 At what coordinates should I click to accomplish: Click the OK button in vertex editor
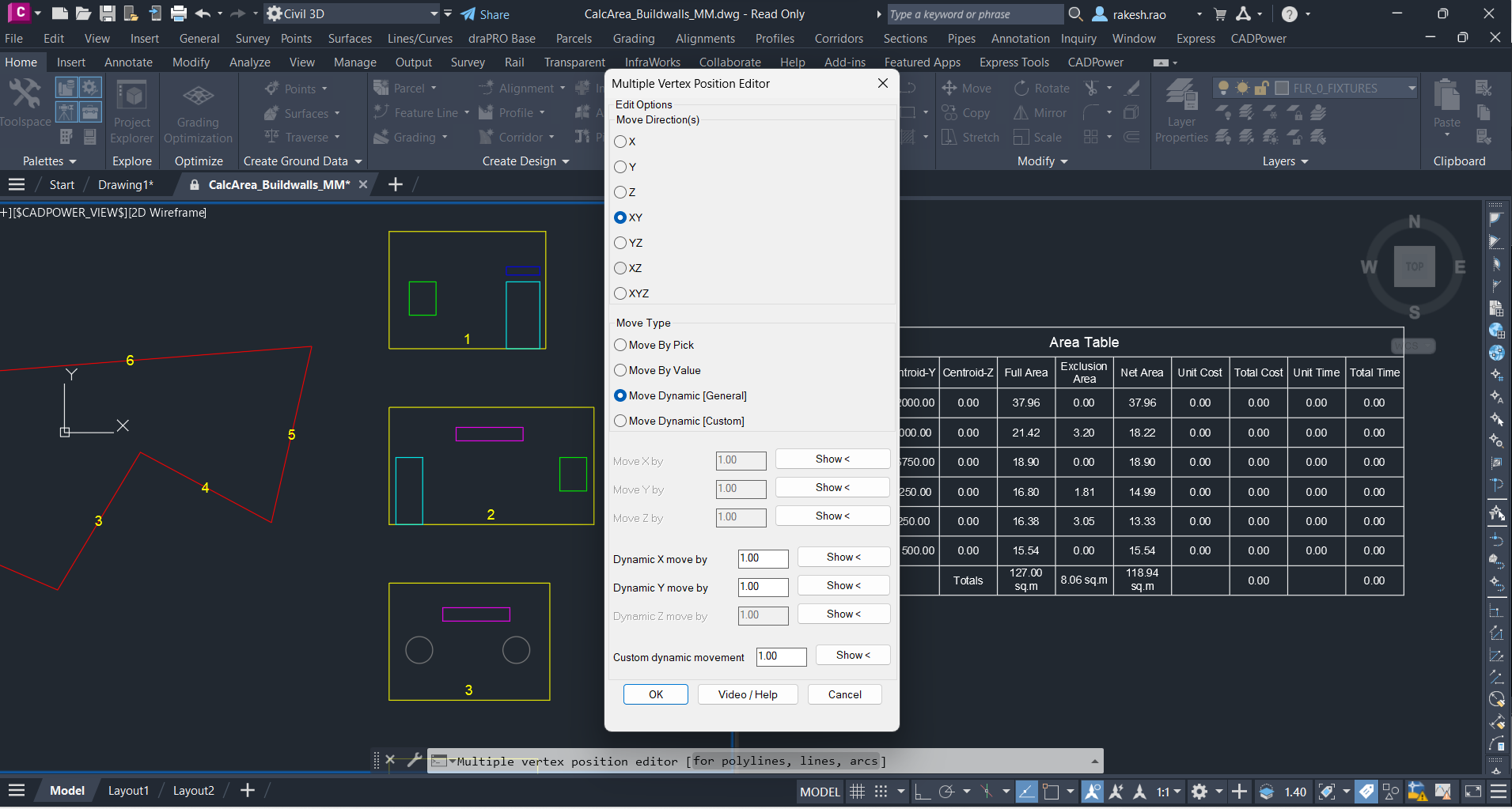(655, 694)
